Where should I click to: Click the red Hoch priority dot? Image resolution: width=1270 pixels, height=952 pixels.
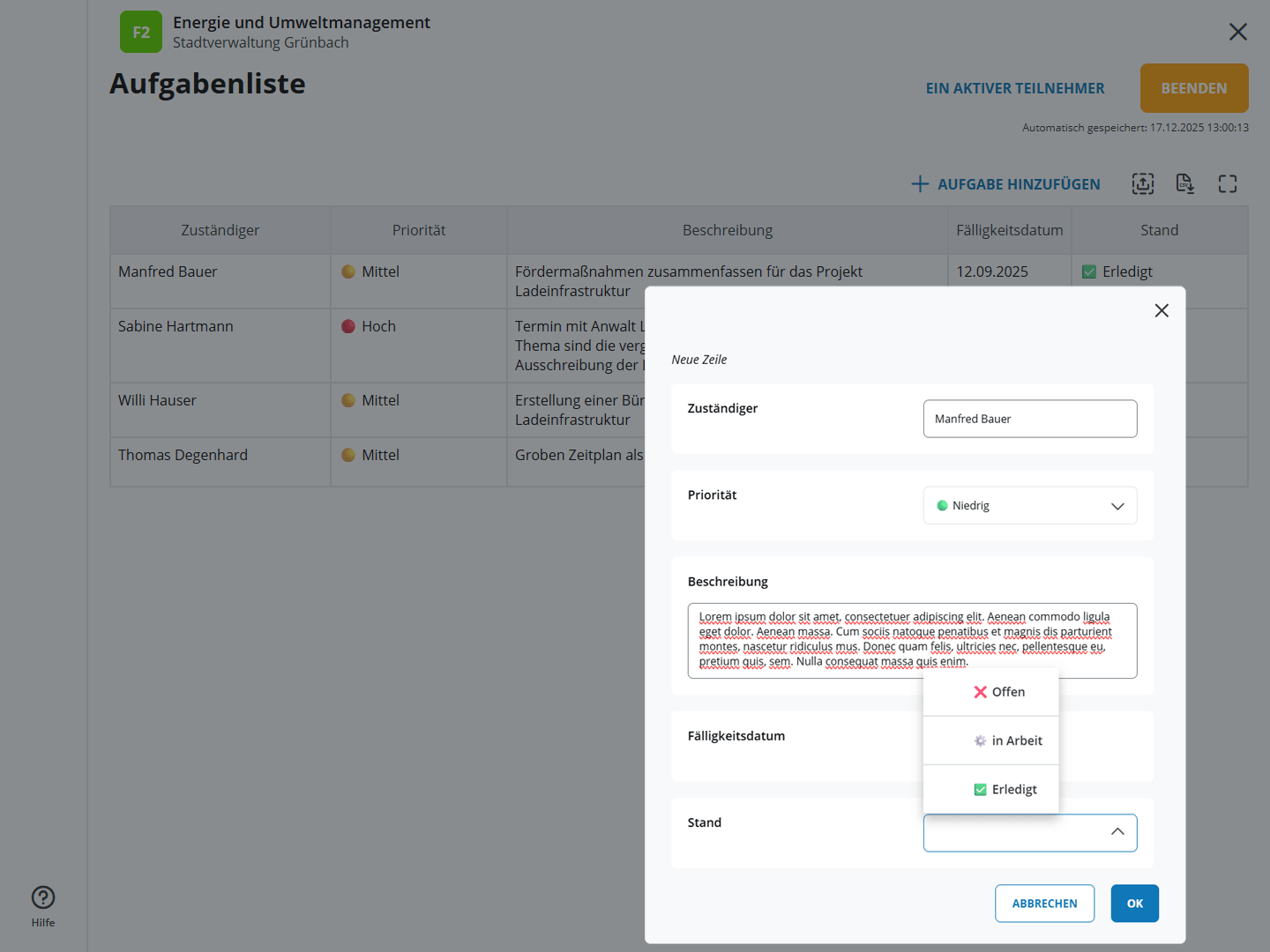[348, 326]
